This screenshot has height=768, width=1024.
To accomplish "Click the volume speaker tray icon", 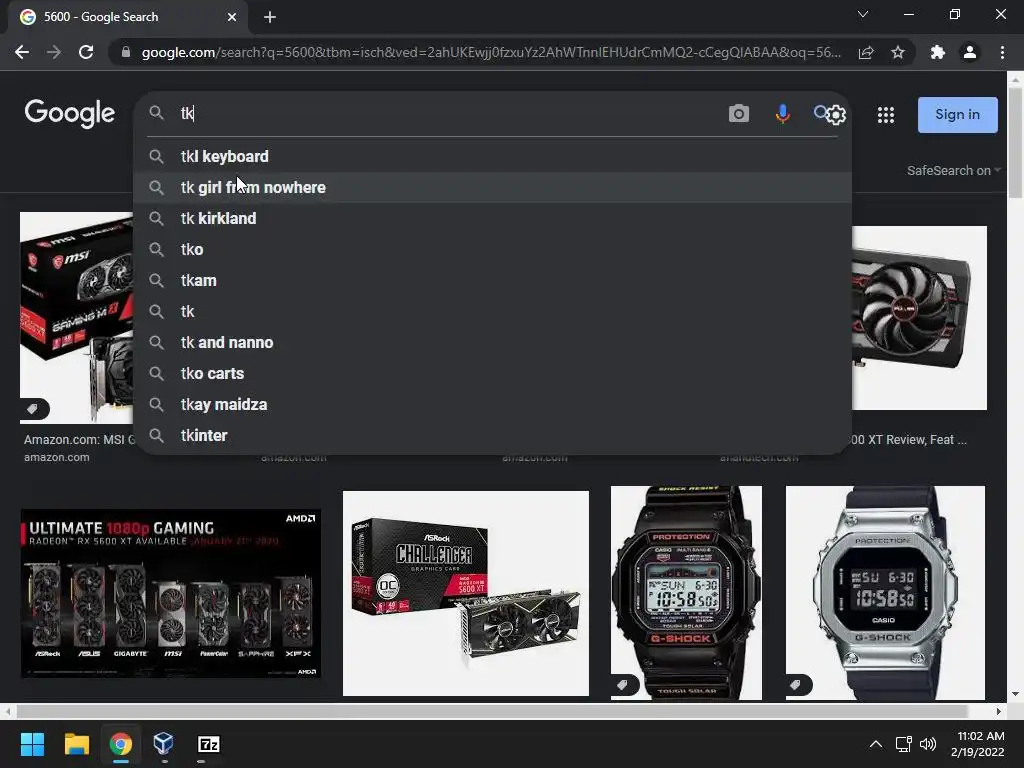I will (x=927, y=744).
